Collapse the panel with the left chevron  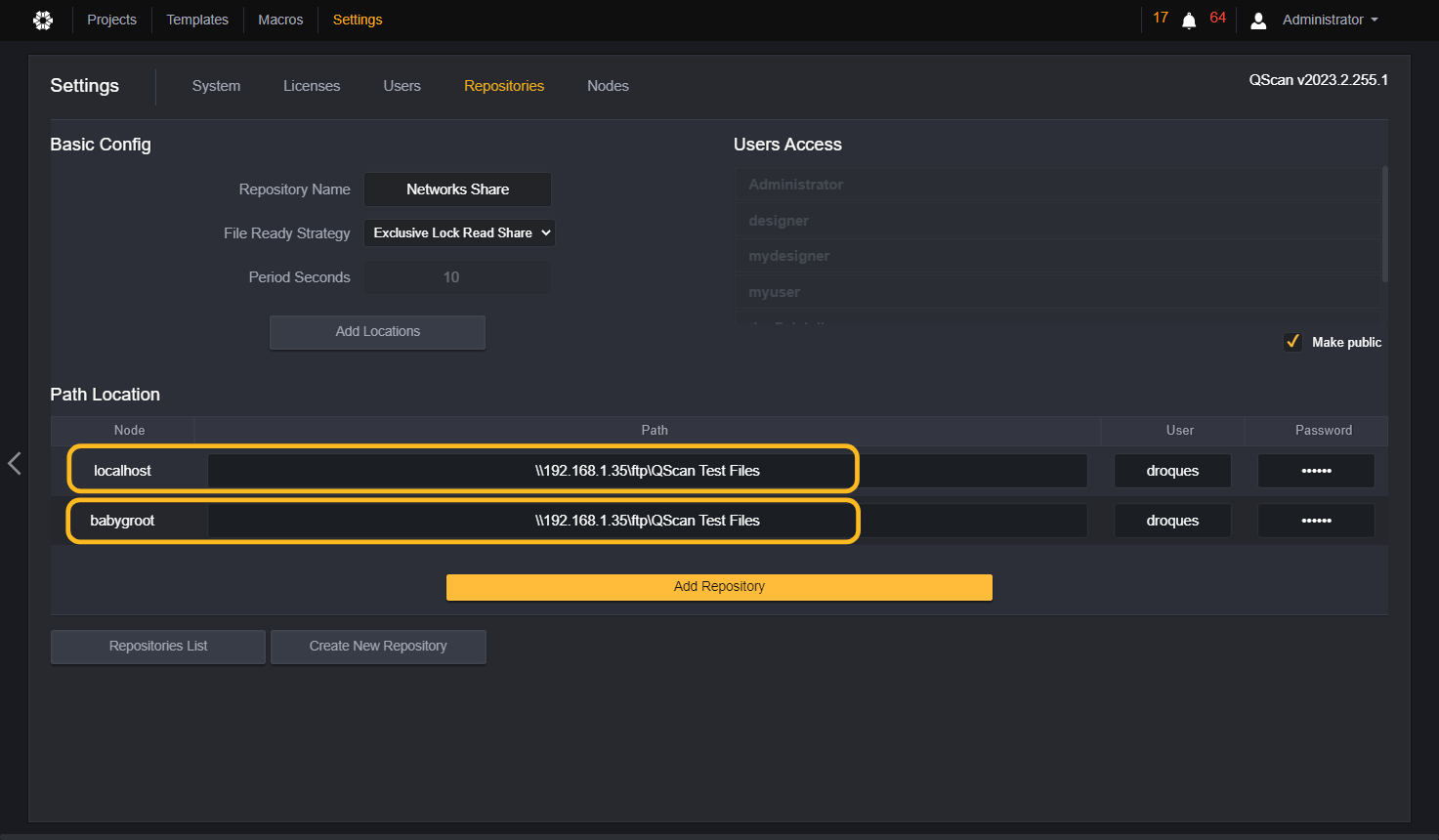(15, 463)
